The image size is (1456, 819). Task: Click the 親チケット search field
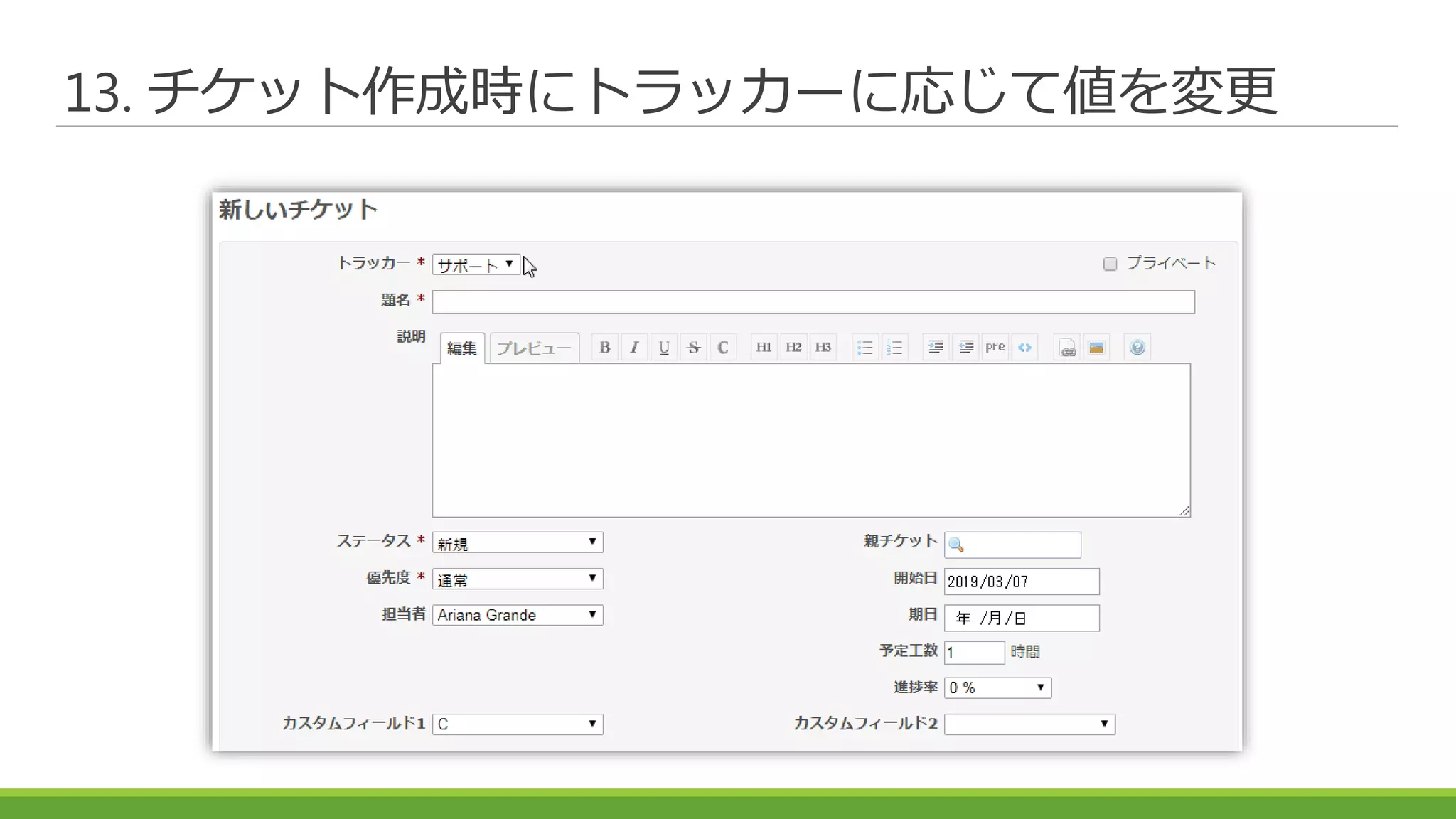tap(1012, 545)
